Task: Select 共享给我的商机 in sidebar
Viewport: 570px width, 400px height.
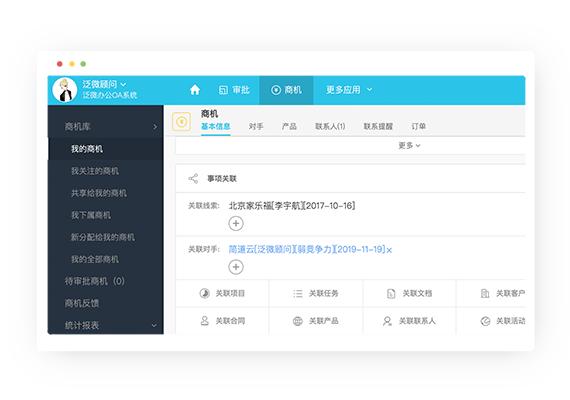Action: click(x=99, y=193)
